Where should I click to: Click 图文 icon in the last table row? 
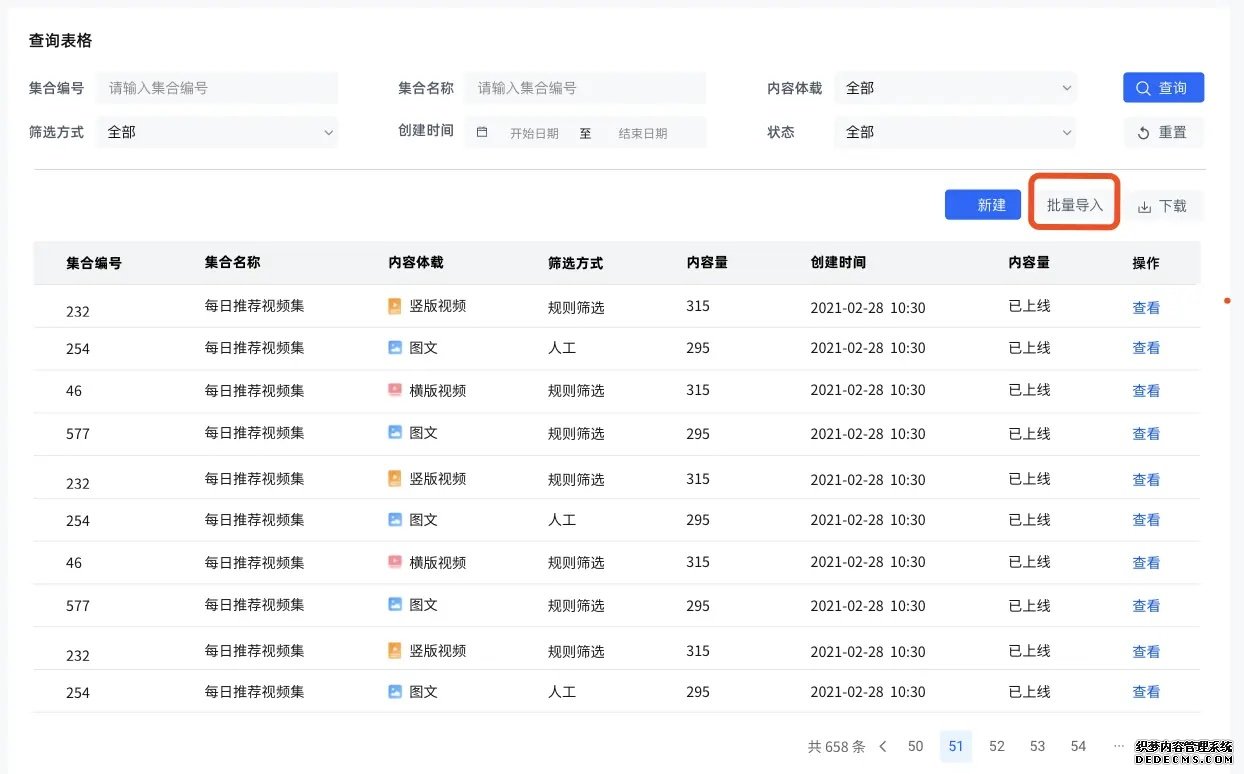tap(395, 691)
